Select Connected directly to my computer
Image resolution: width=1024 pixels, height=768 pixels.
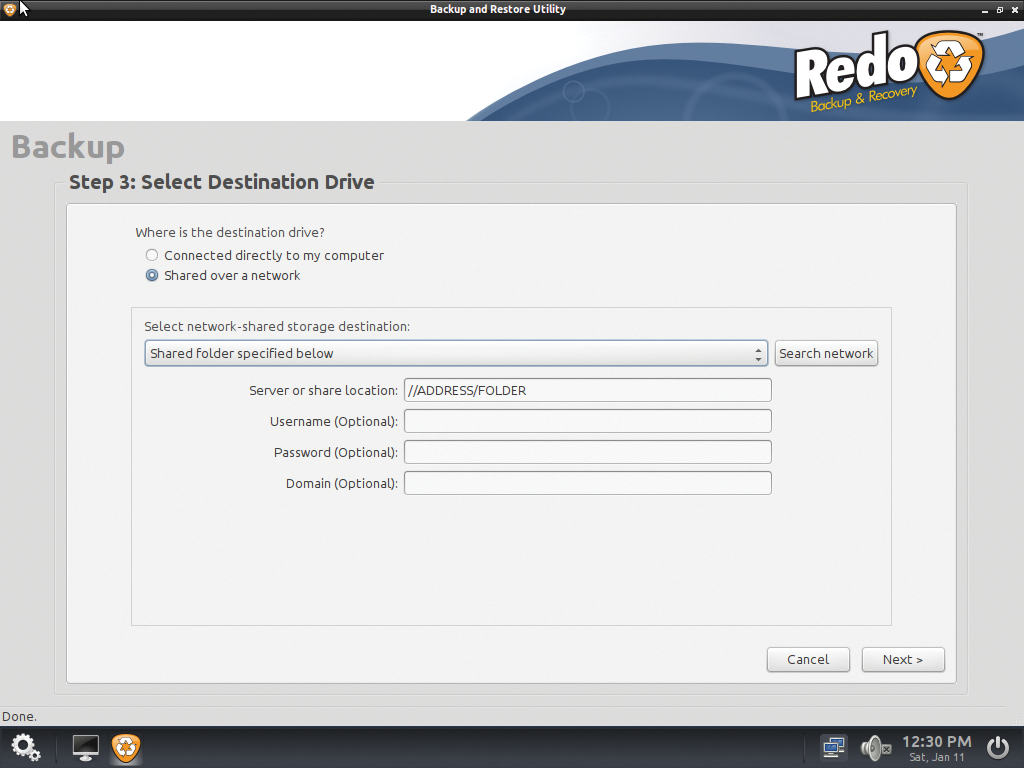click(151, 255)
